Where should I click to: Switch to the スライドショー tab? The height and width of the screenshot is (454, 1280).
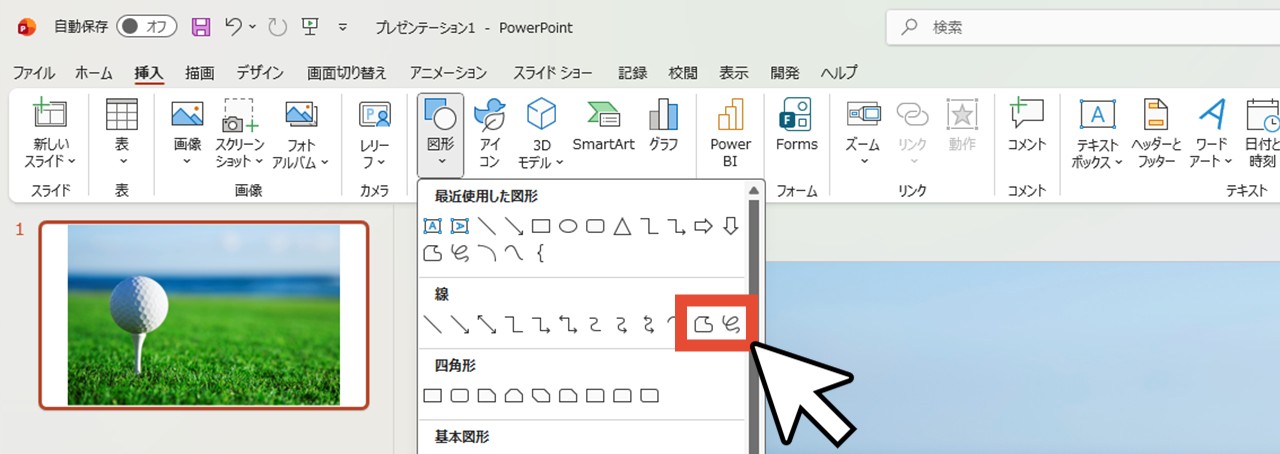click(553, 73)
